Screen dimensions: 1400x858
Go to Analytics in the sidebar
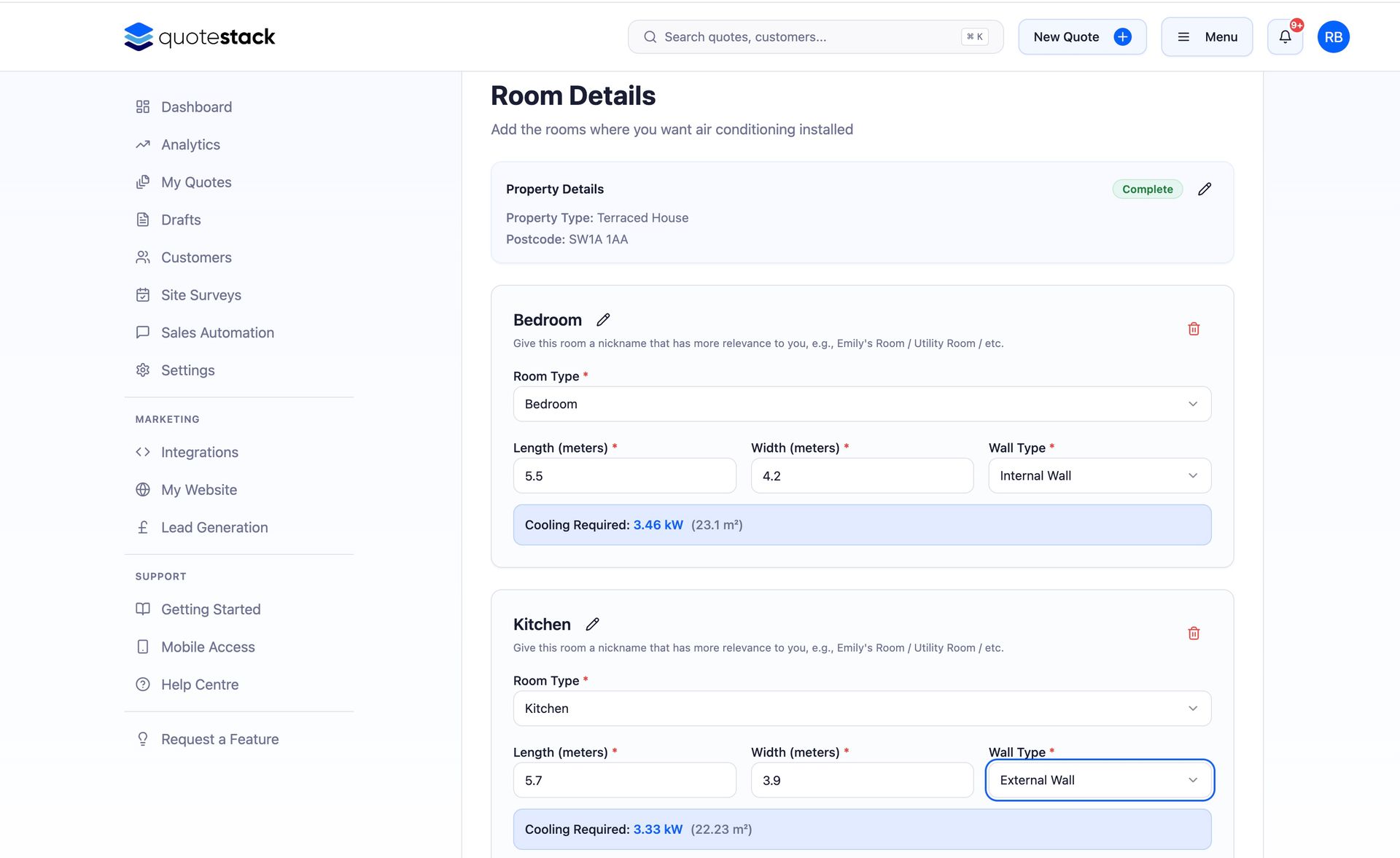190,145
